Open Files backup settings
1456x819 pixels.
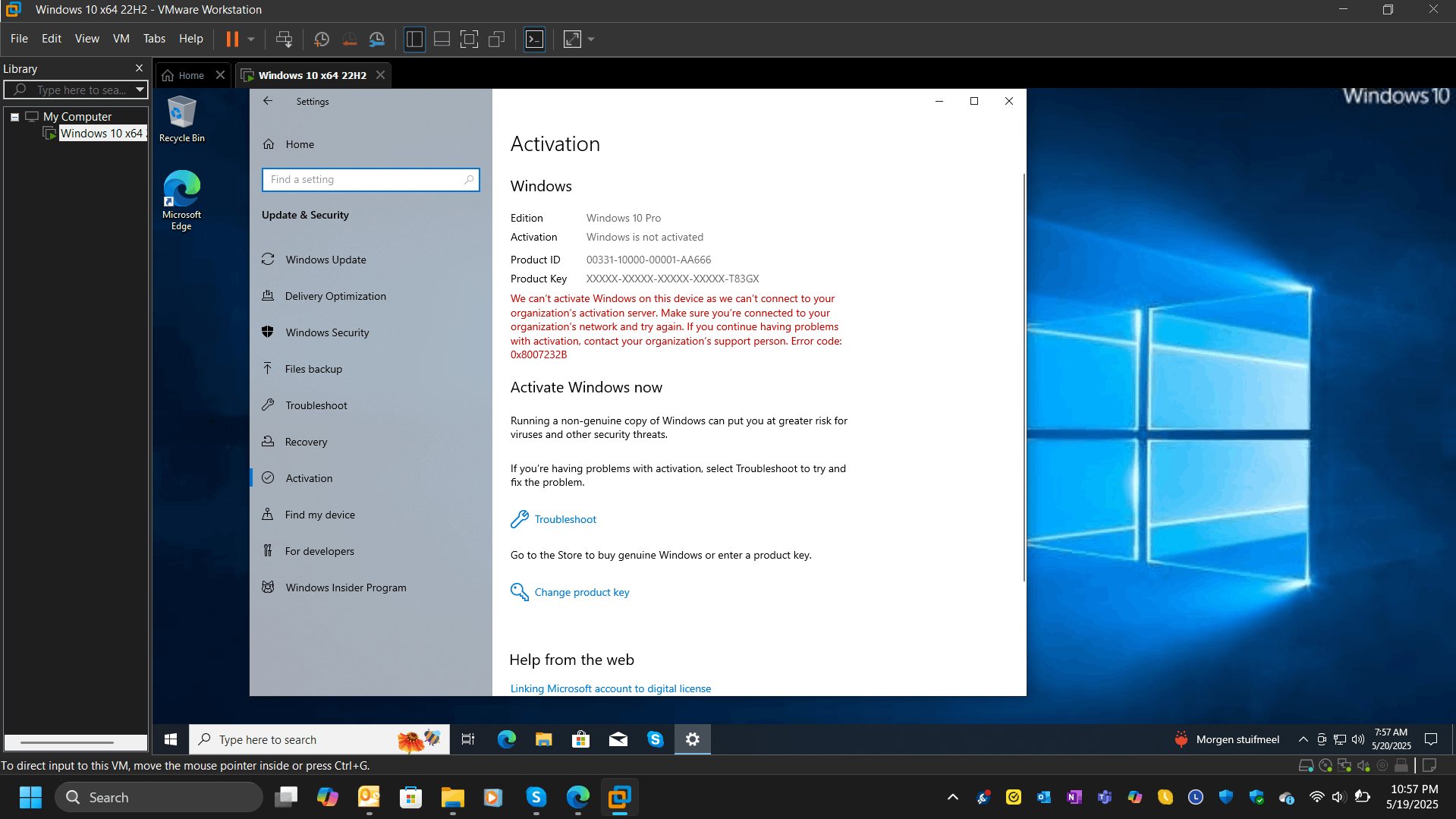pos(370,369)
